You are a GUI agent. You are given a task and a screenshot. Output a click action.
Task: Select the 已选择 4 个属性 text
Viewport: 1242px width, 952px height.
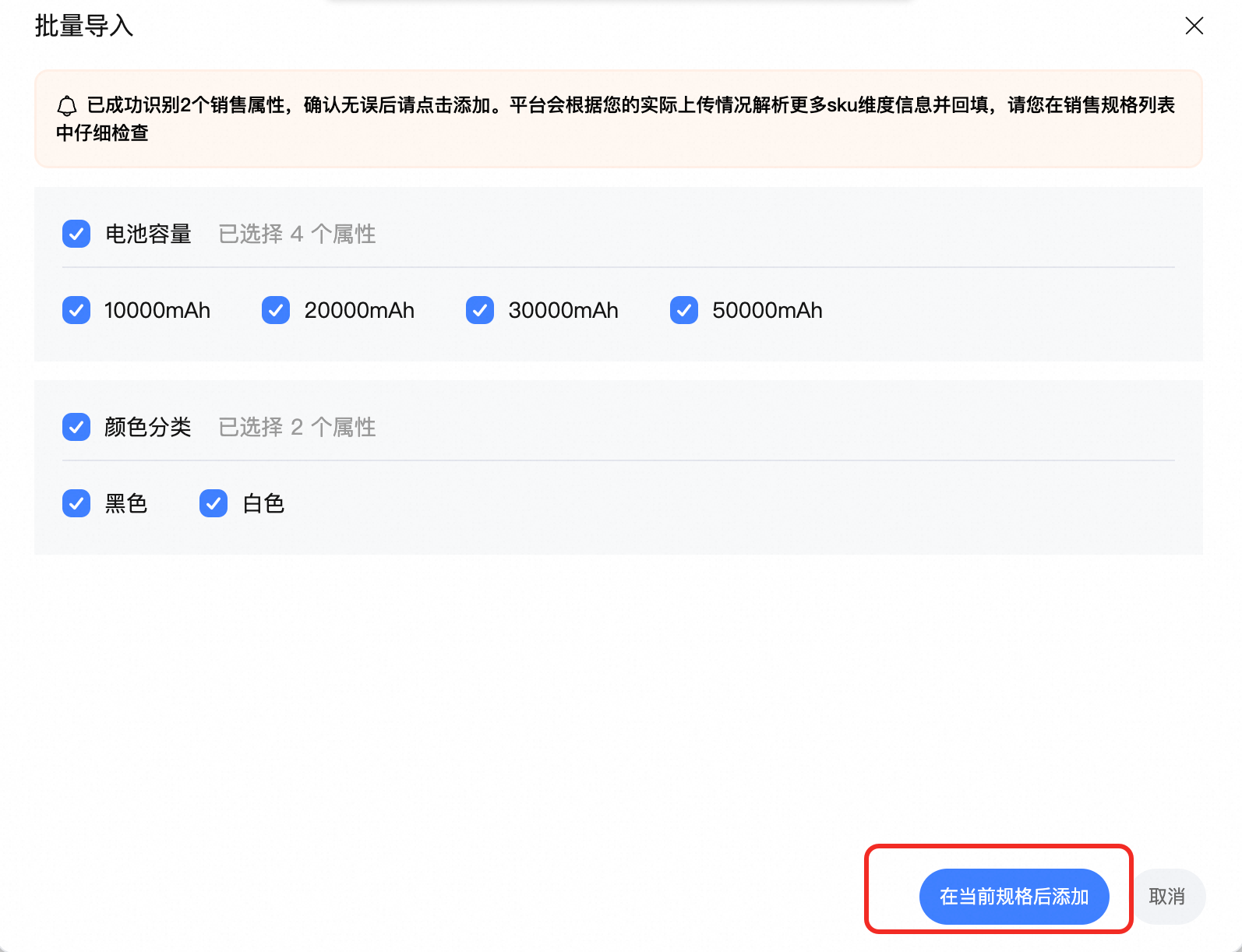pyautogui.click(x=297, y=234)
